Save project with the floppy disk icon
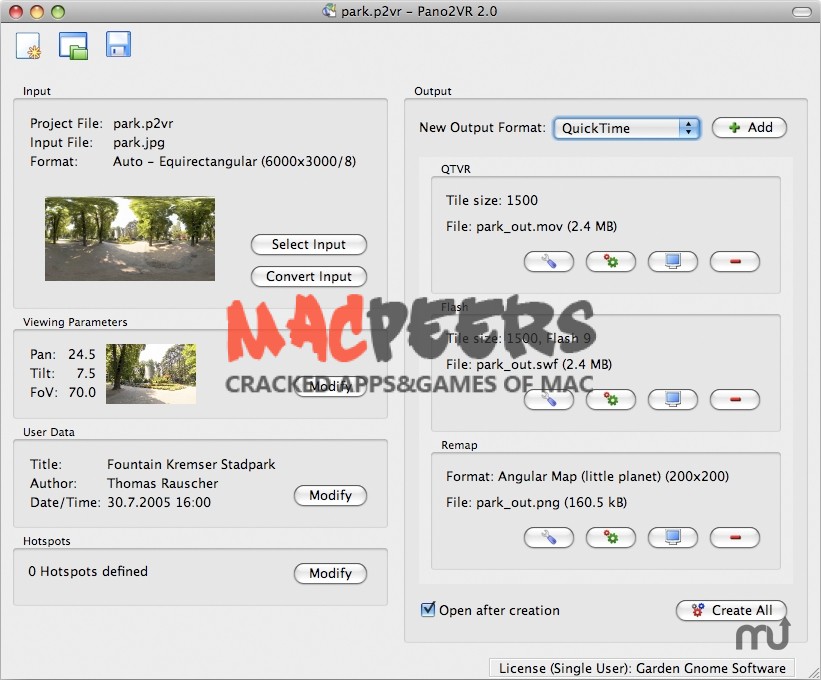 tap(118, 44)
